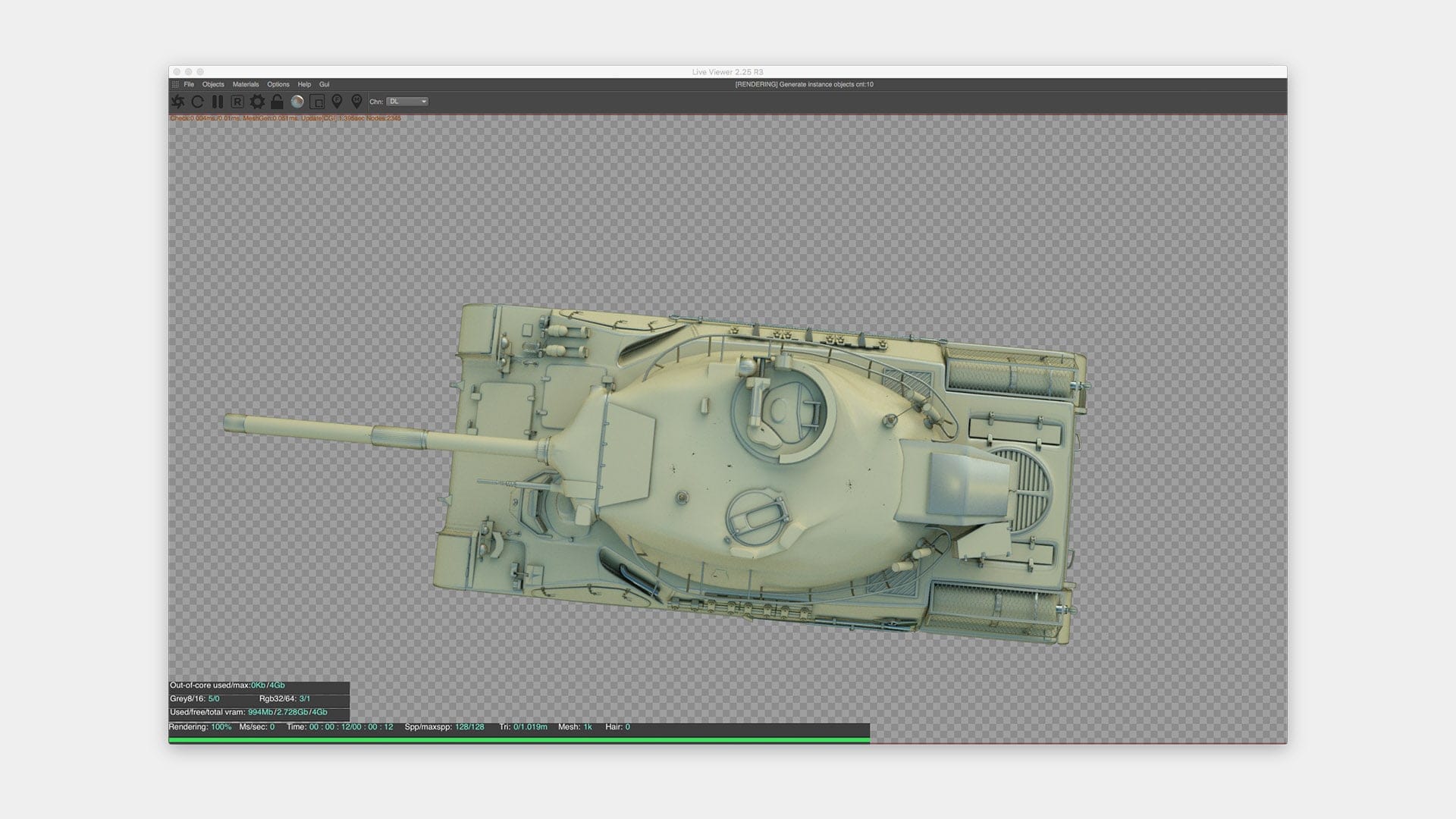Click the focus picker pin icon

coord(337,102)
